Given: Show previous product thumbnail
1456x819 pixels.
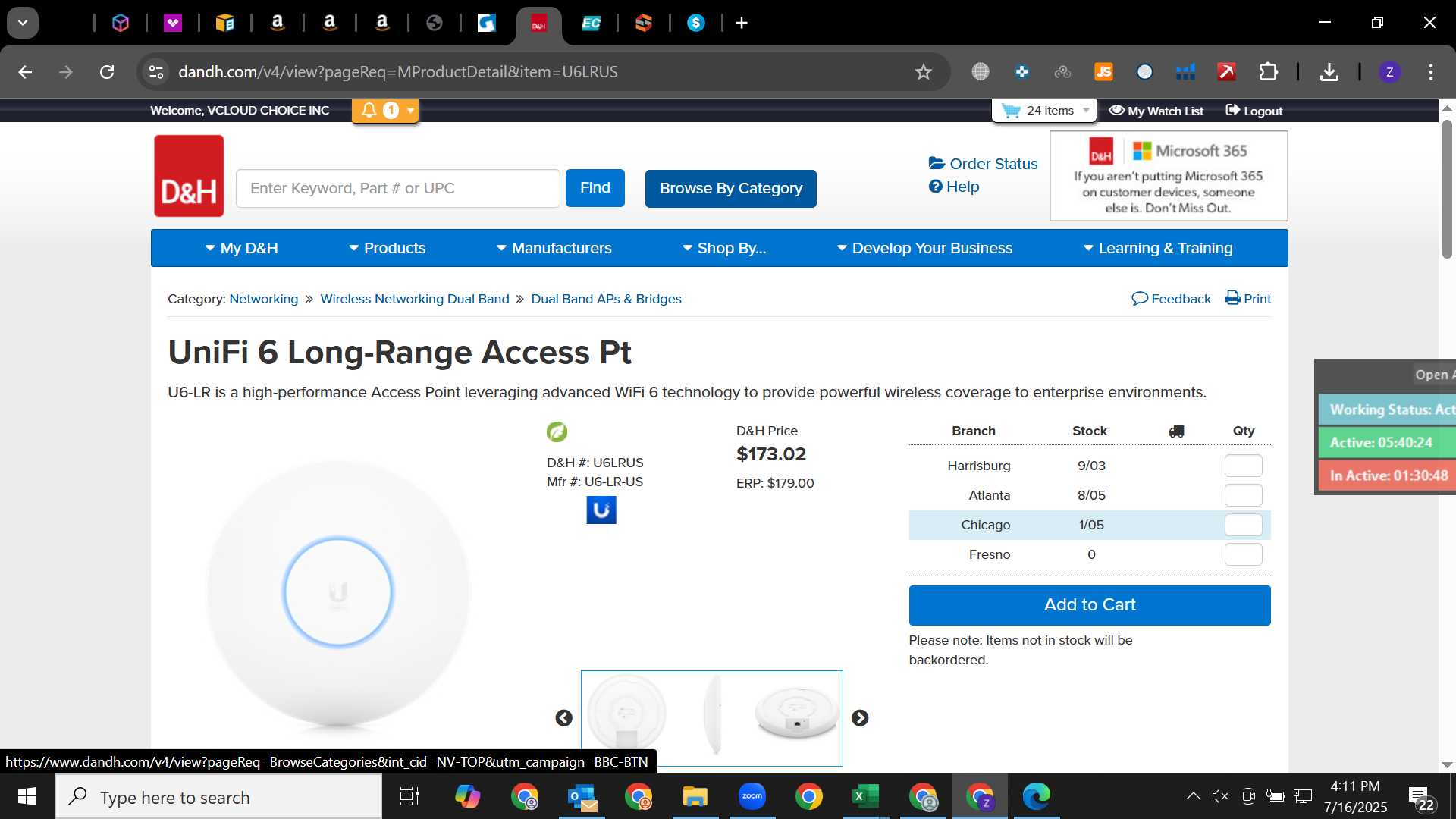Looking at the screenshot, I should pyautogui.click(x=563, y=718).
